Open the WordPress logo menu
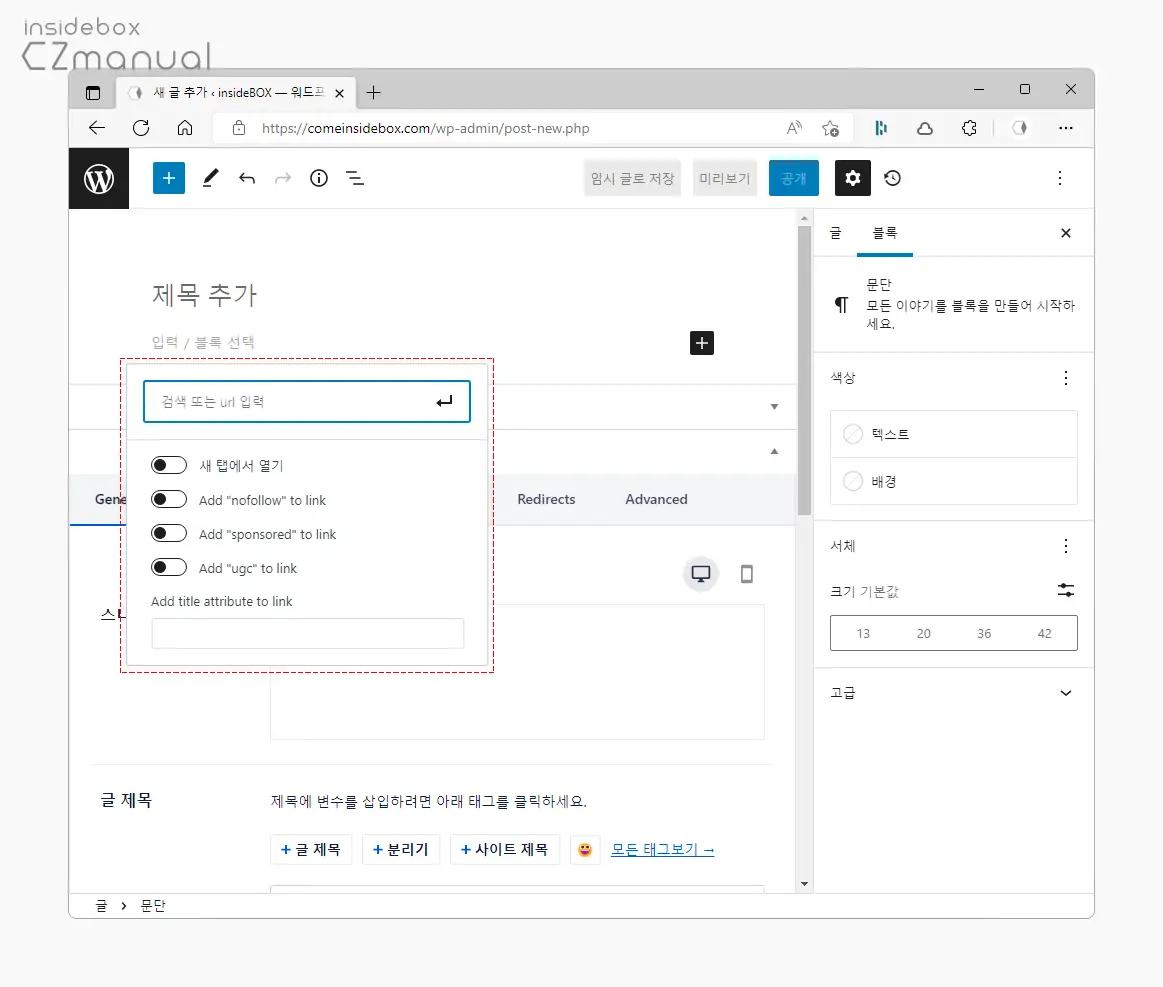 point(99,178)
